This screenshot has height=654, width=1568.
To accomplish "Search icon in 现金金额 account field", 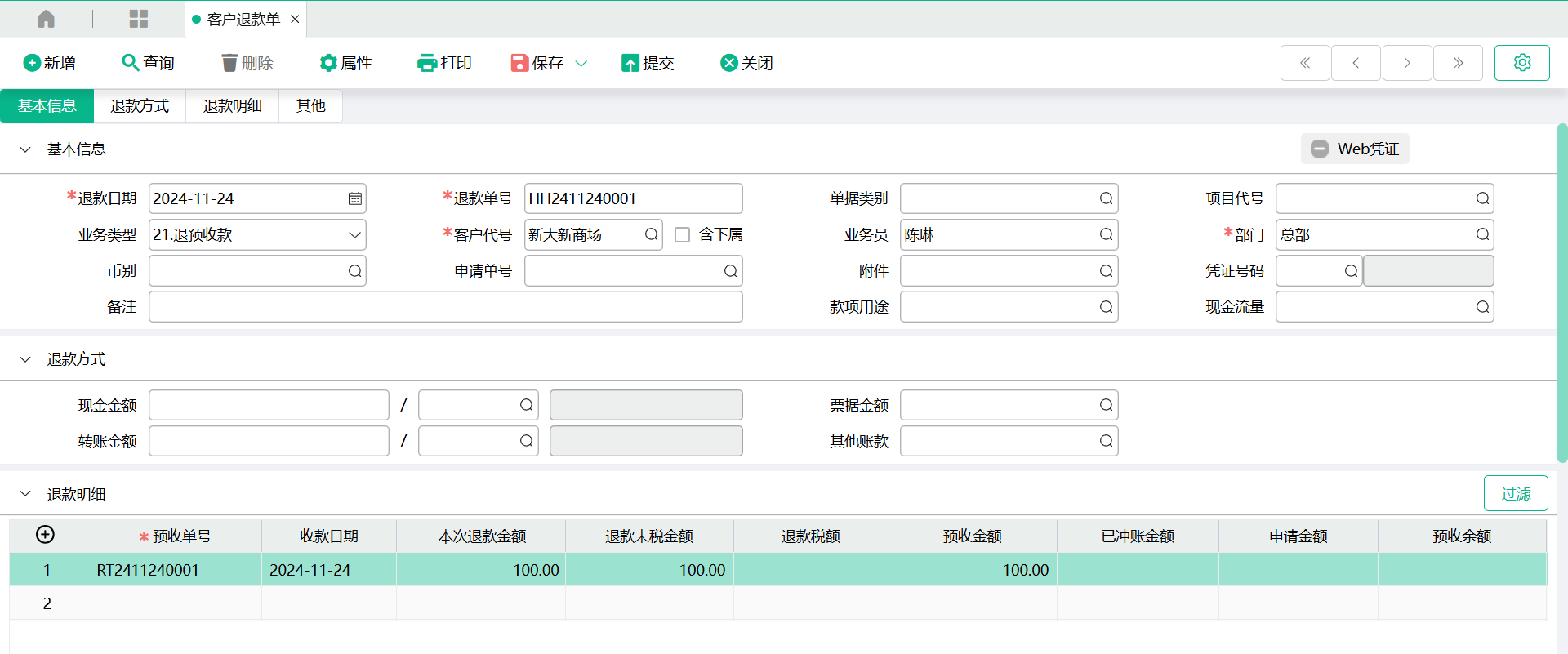I will (x=526, y=405).
